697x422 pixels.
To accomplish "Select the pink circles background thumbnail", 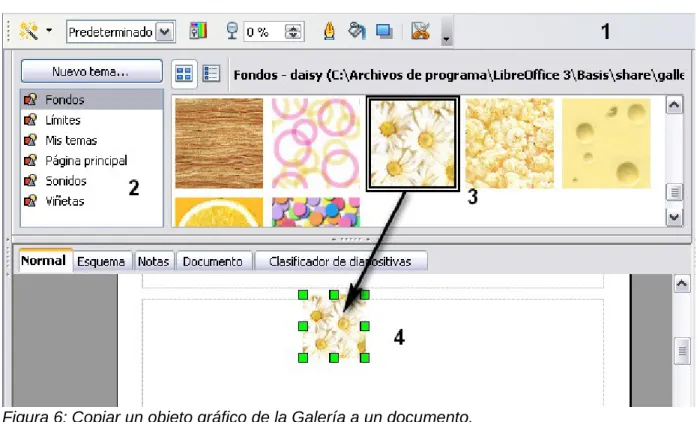I will click(316, 144).
